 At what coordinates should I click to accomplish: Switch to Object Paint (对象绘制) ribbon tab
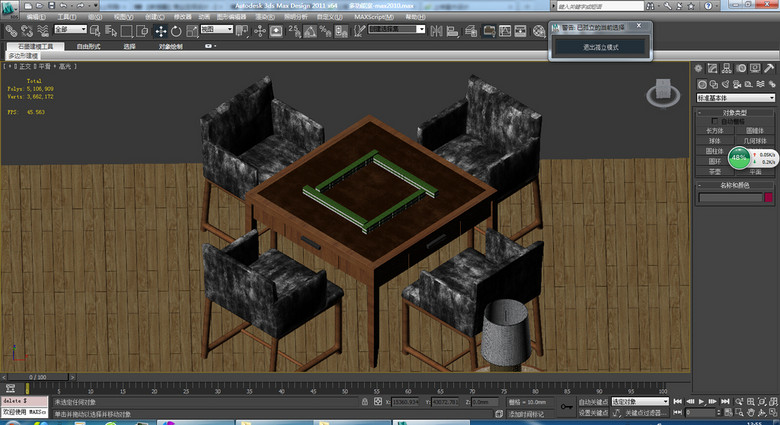[171, 46]
